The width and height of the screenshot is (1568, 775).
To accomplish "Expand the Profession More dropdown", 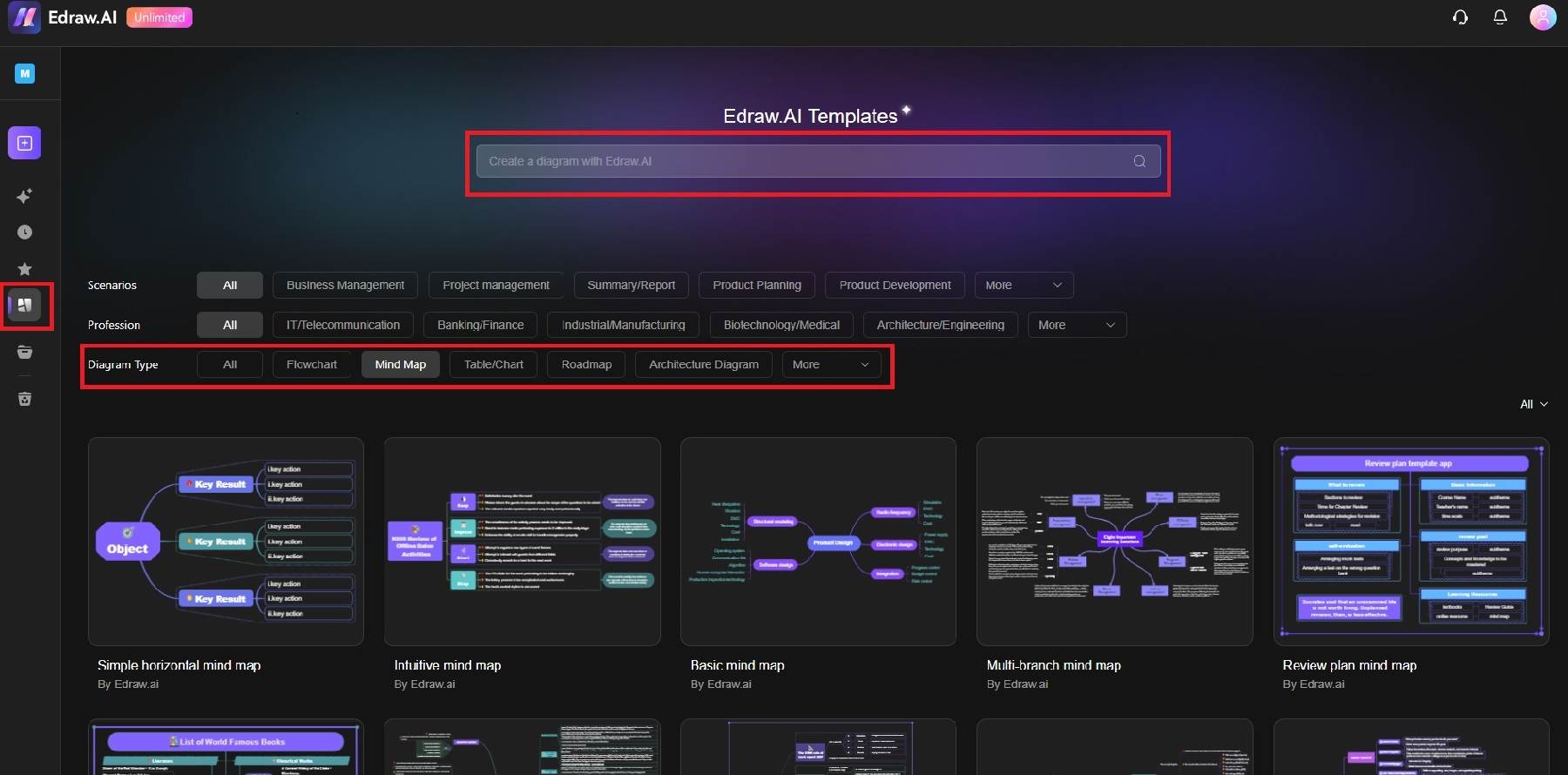I will (1077, 325).
